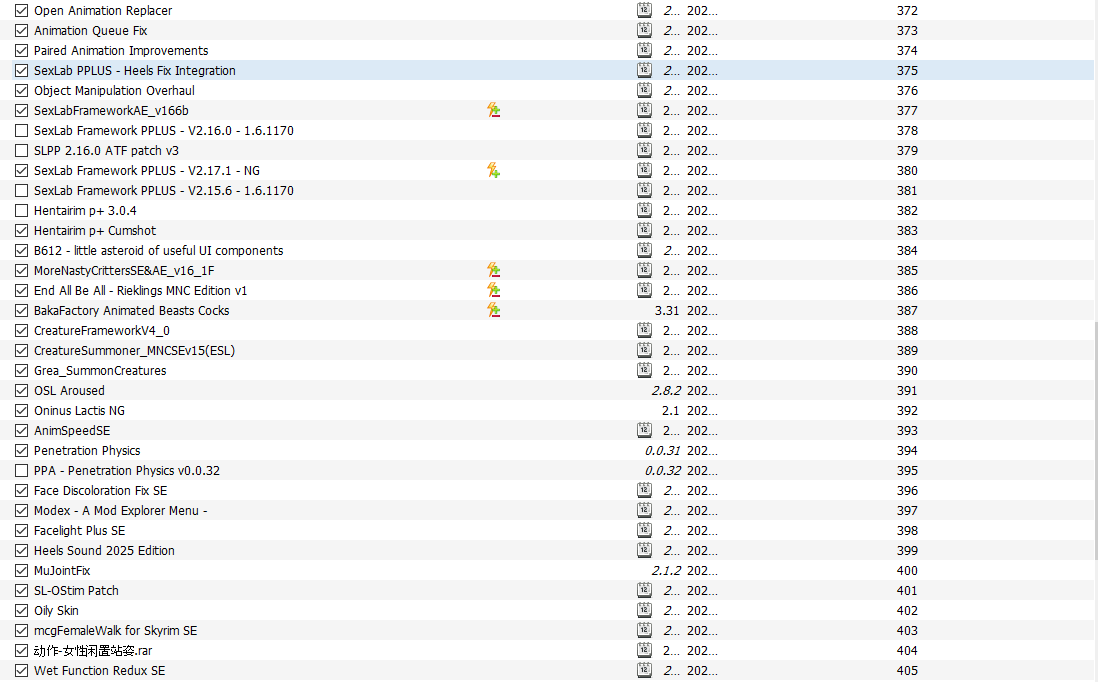Click the conflict flag icon on SexLabFrameworkAE_v166b row

click(494, 110)
